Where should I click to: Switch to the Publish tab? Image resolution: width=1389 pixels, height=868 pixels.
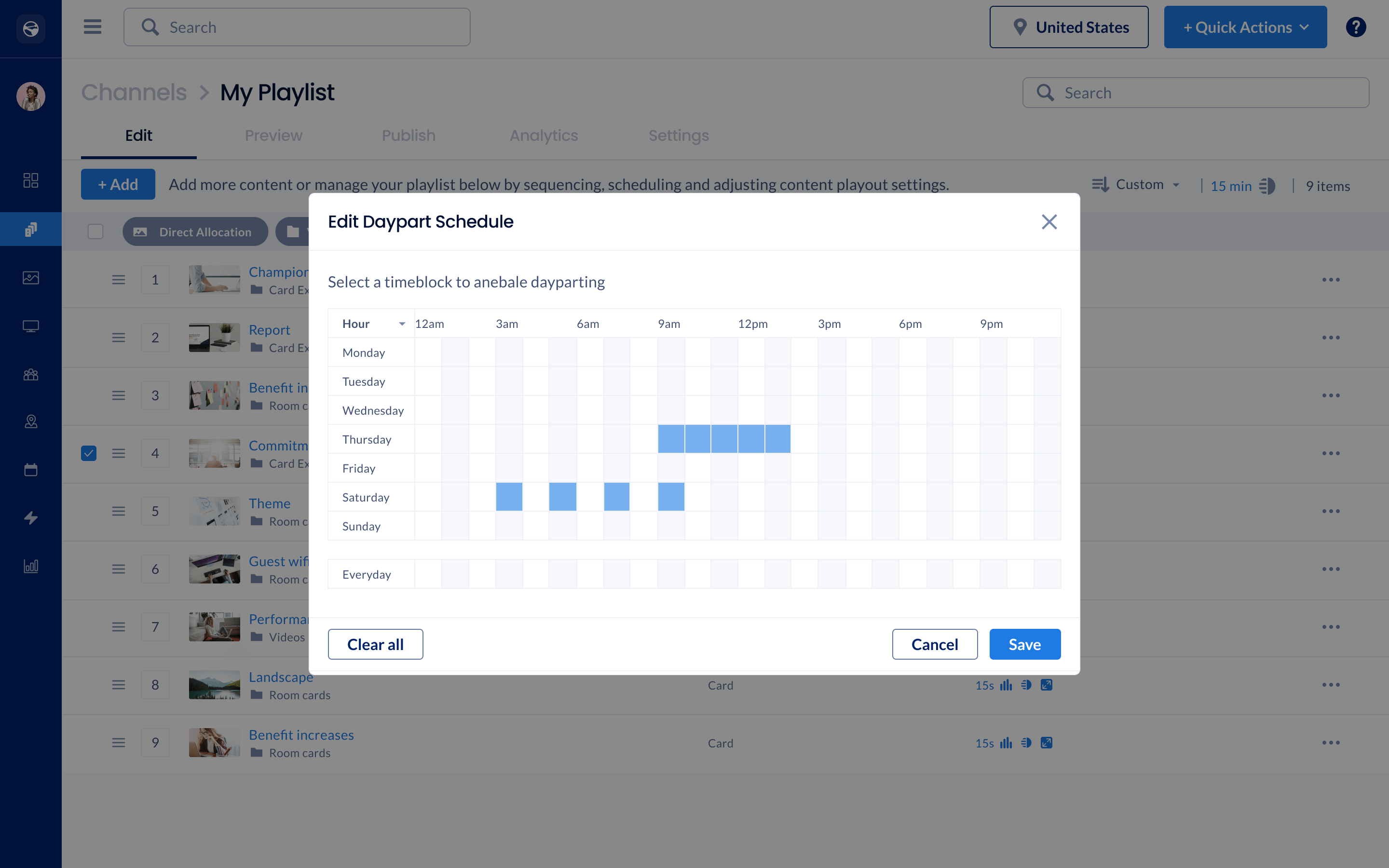pos(409,136)
